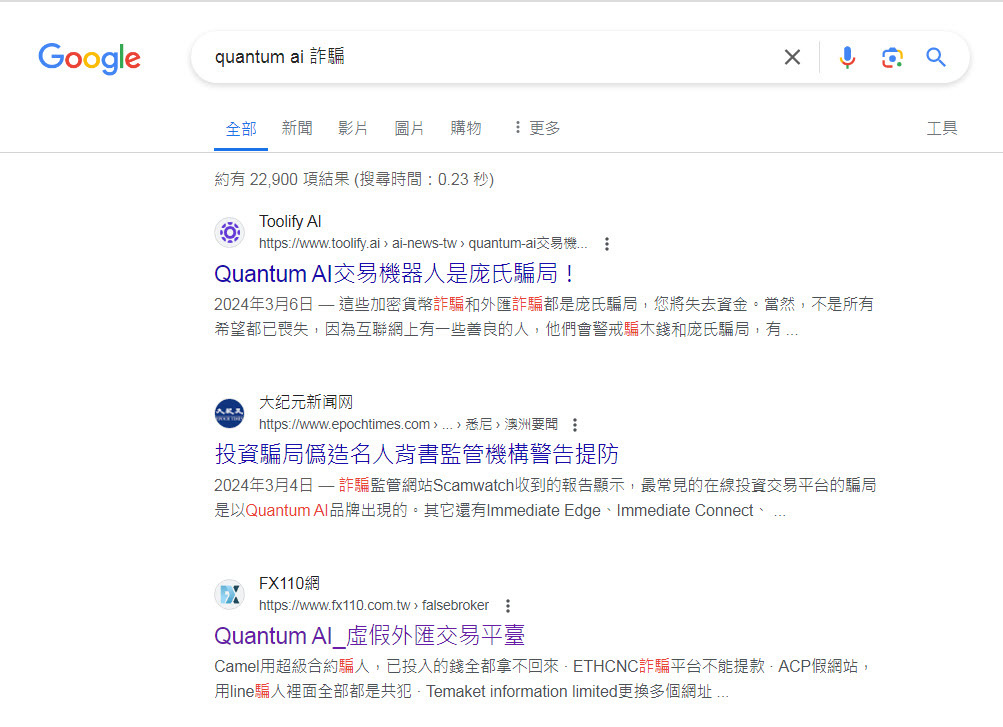Click the Toolify AI site favicon
This screenshot has height=727, width=1003.
pos(230,232)
